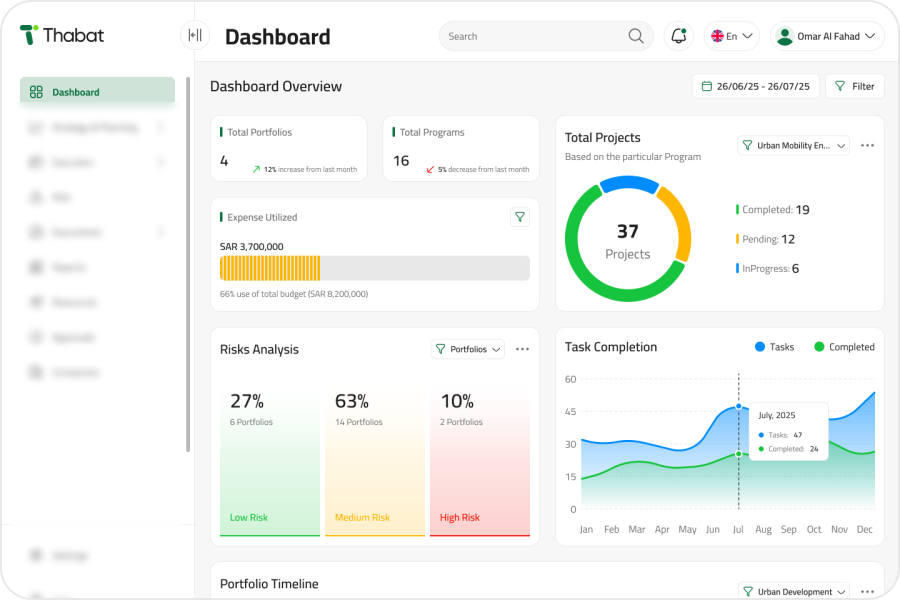Toggle the Tasks legend series
Image resolution: width=900 pixels, height=600 pixels.
pyautogui.click(x=774, y=347)
